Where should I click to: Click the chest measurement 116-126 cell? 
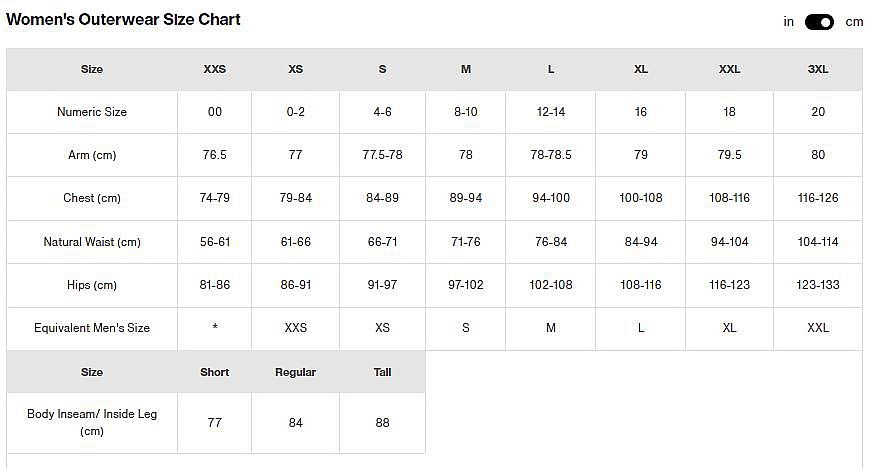818,198
